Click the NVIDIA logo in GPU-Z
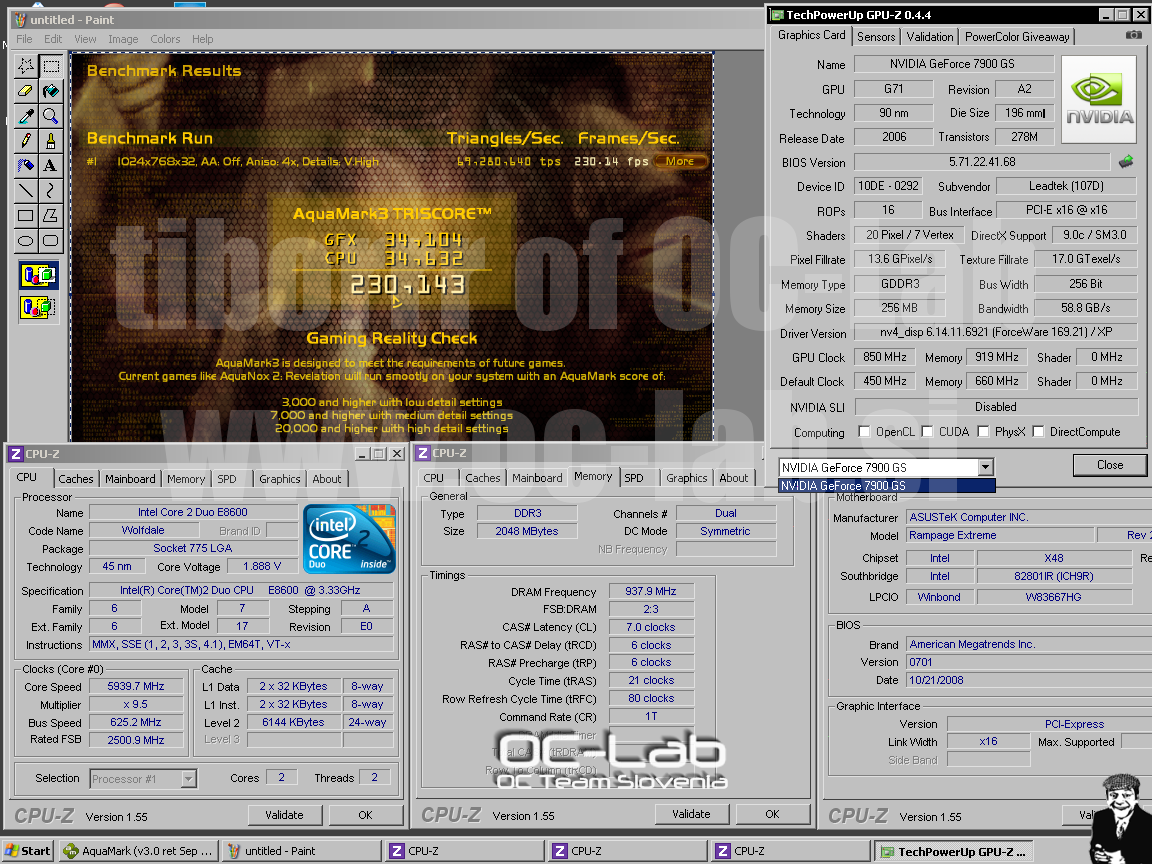The width and height of the screenshot is (1152, 864). [1099, 100]
